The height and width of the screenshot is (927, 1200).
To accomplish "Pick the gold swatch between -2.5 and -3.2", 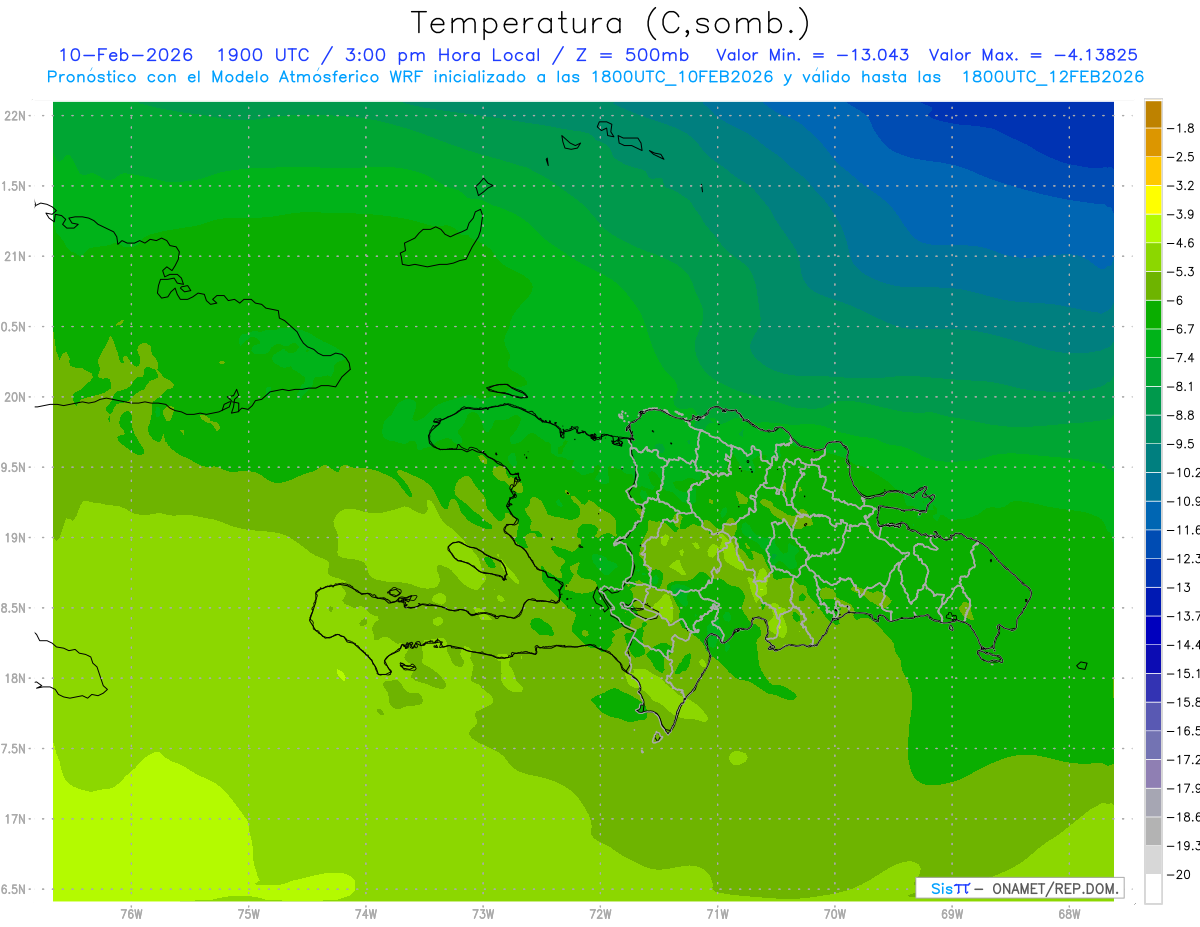I will pyautogui.click(x=1153, y=171).
